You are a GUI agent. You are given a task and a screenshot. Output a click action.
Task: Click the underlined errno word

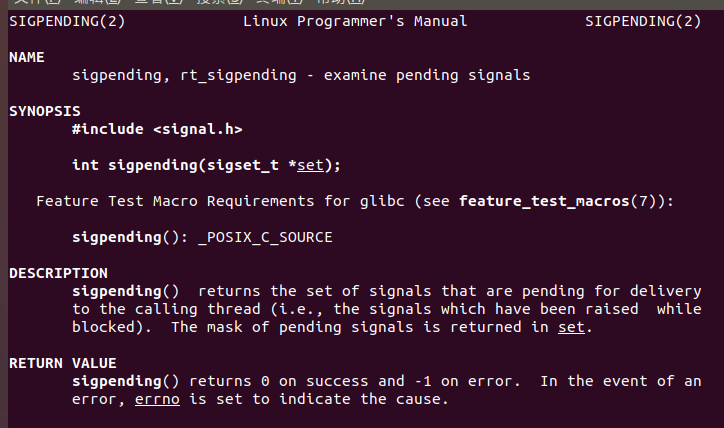point(157,399)
